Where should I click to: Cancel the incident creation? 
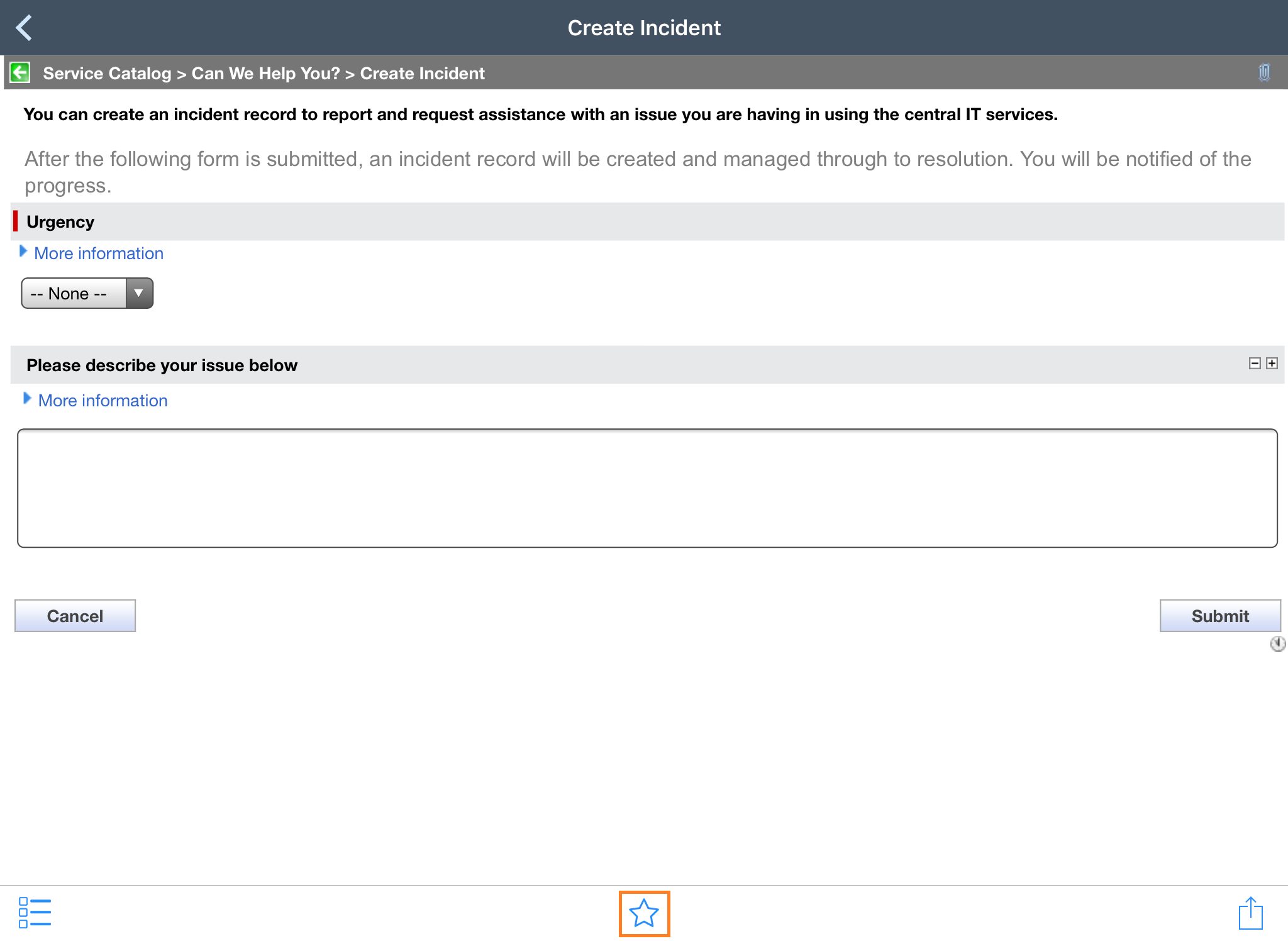[x=74, y=615]
